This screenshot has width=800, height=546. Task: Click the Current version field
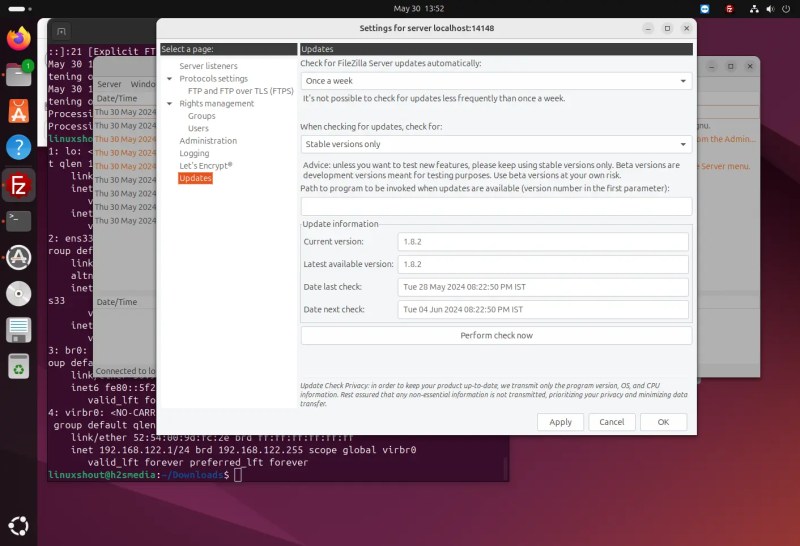543,242
